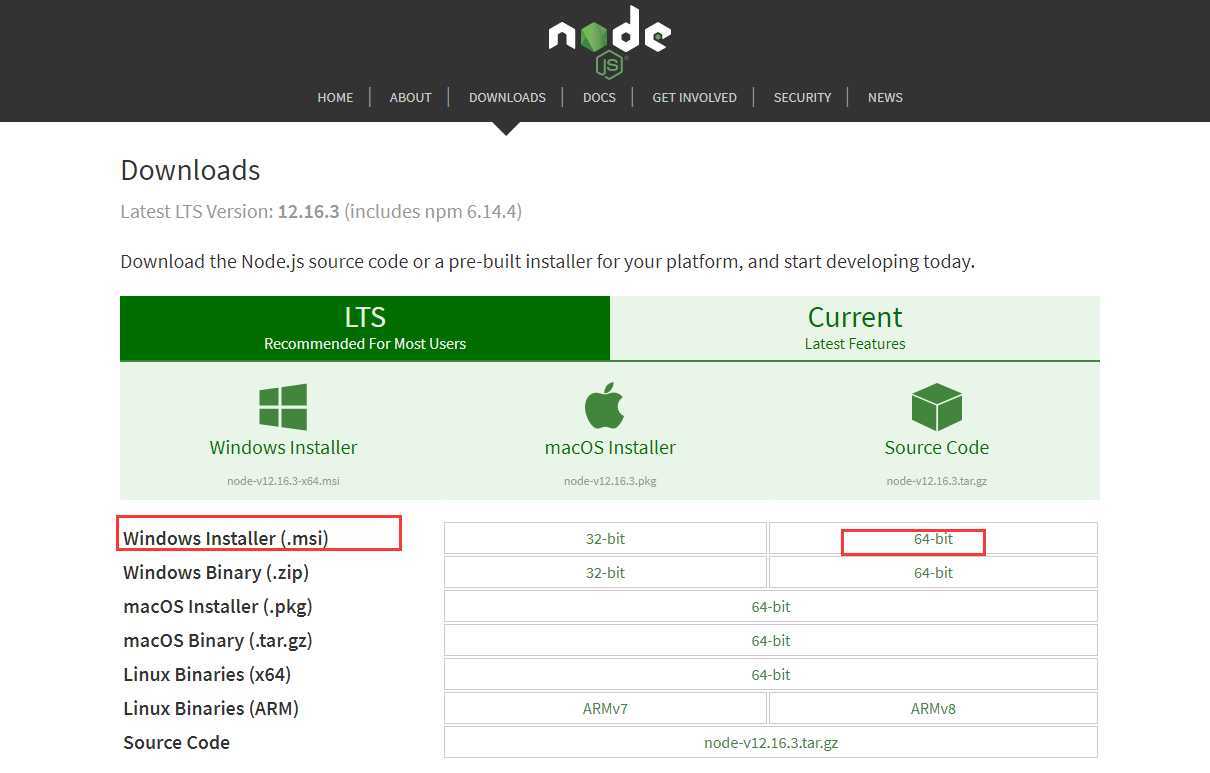Switch to the Current Latest Features tab

855,328
